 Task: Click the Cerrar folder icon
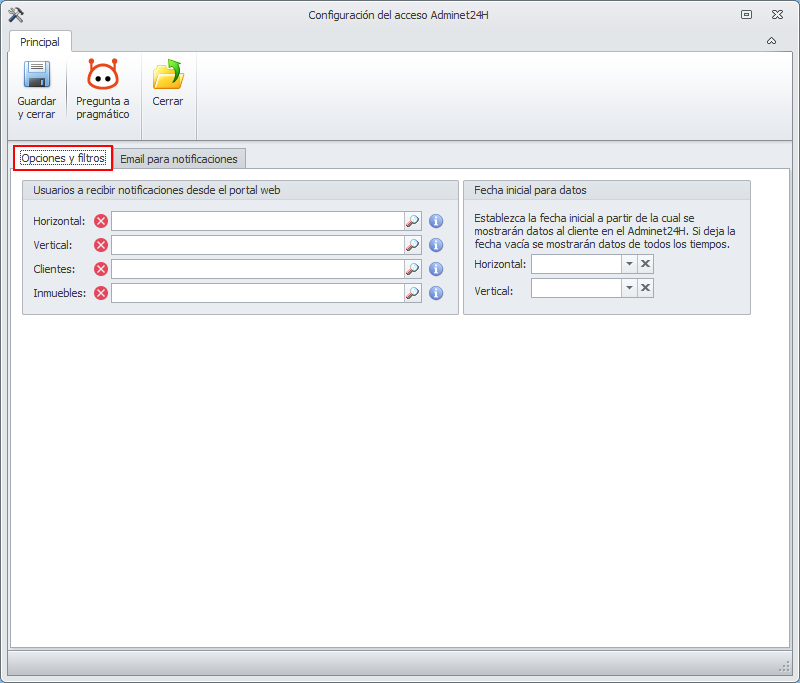(168, 74)
